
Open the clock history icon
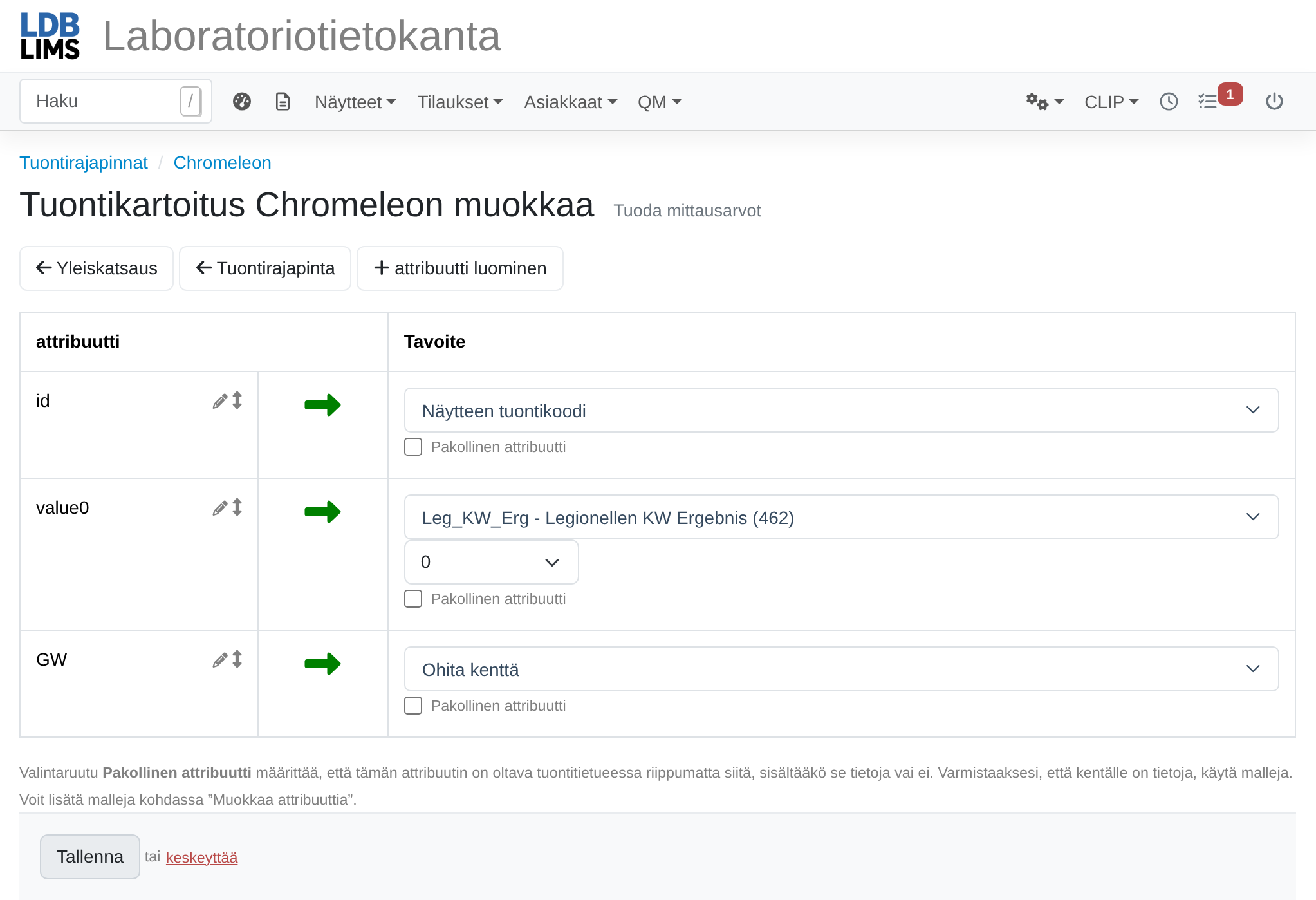point(1169,102)
